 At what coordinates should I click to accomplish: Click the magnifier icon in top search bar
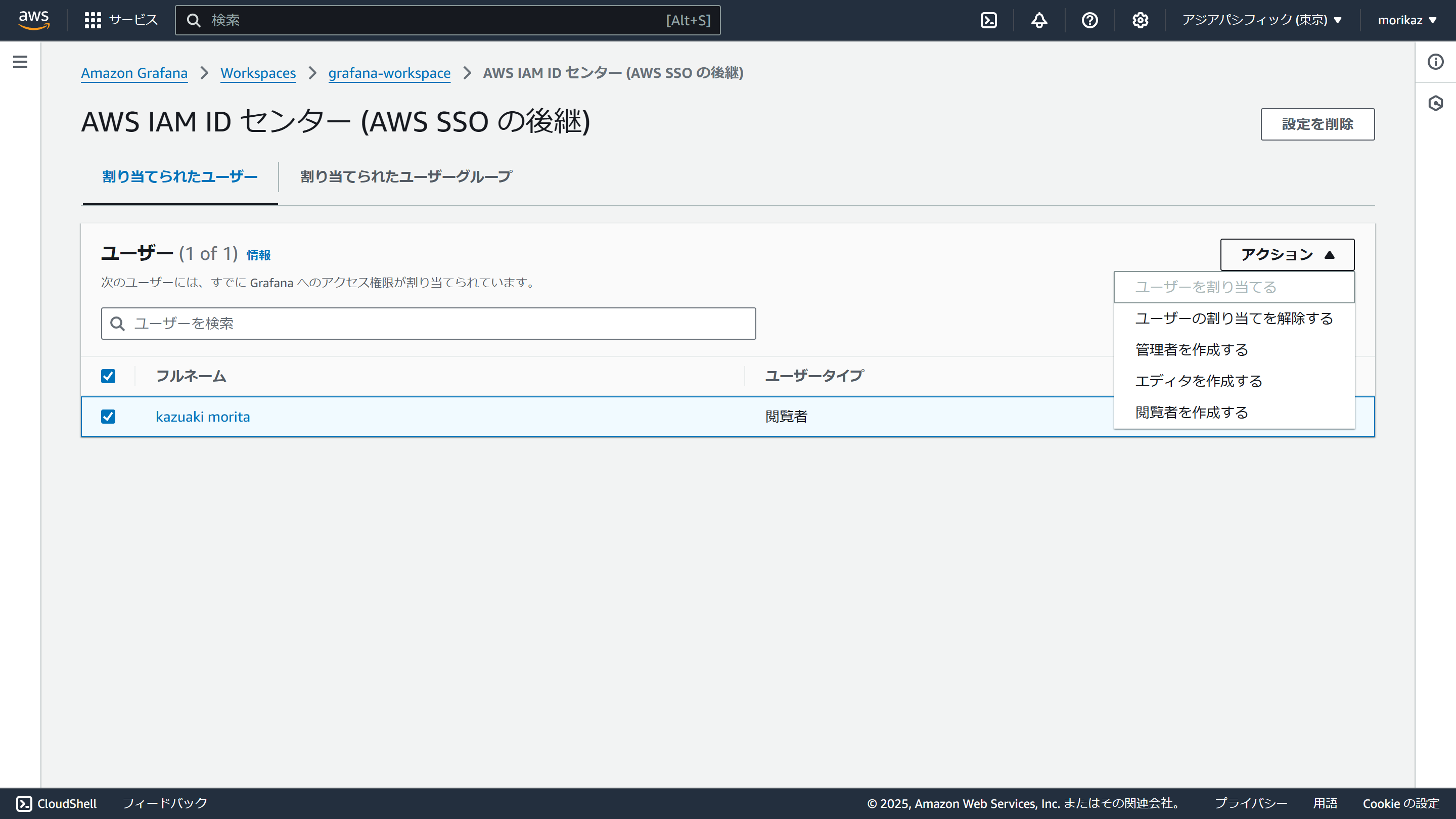pos(194,20)
